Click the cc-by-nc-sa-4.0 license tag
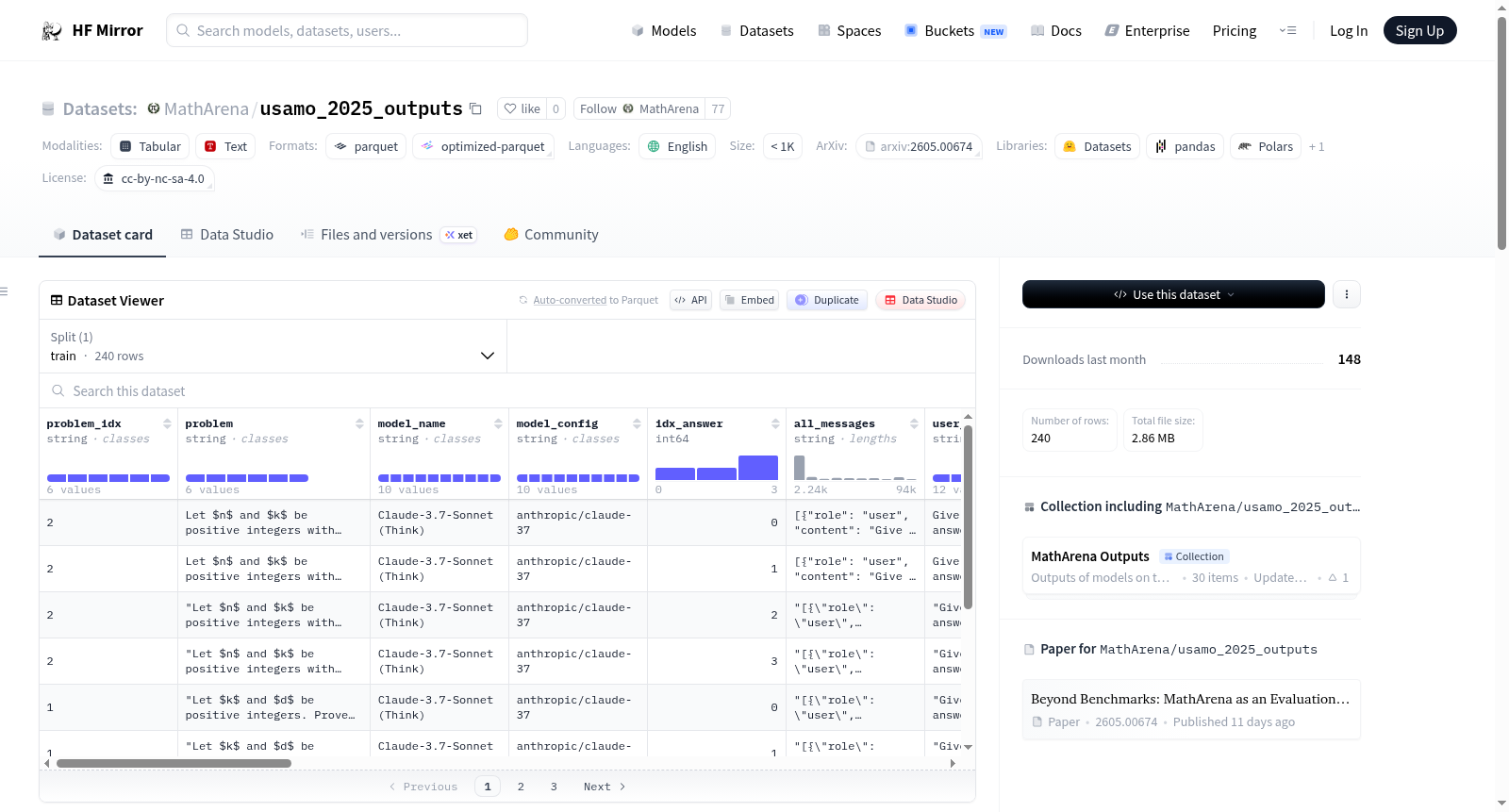The width and height of the screenshot is (1509, 812). coord(155,178)
